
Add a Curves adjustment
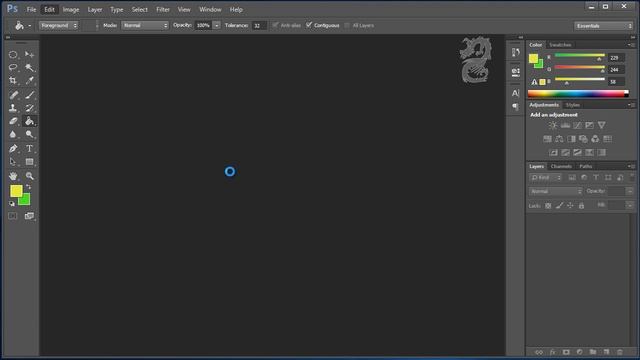[577, 125]
